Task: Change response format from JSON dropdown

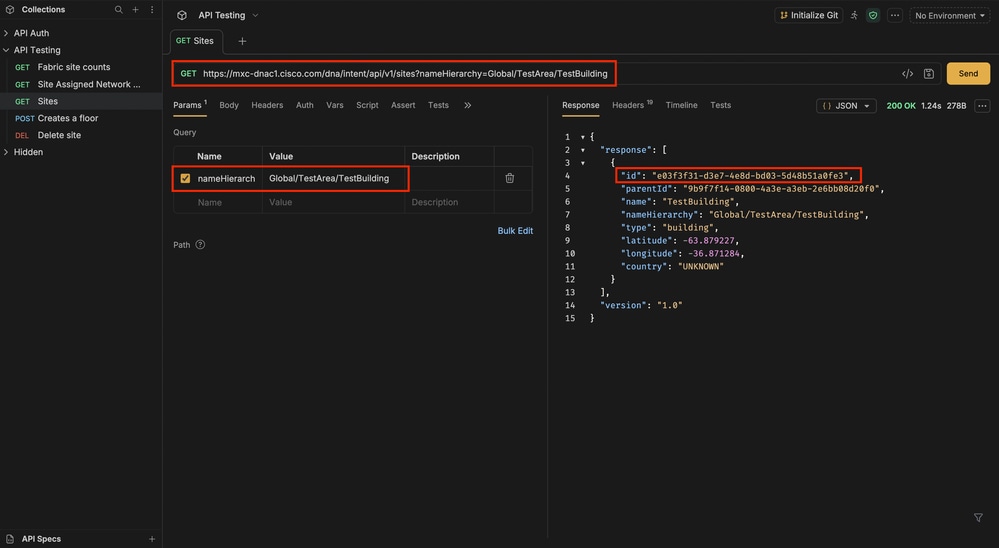Action: [846, 106]
